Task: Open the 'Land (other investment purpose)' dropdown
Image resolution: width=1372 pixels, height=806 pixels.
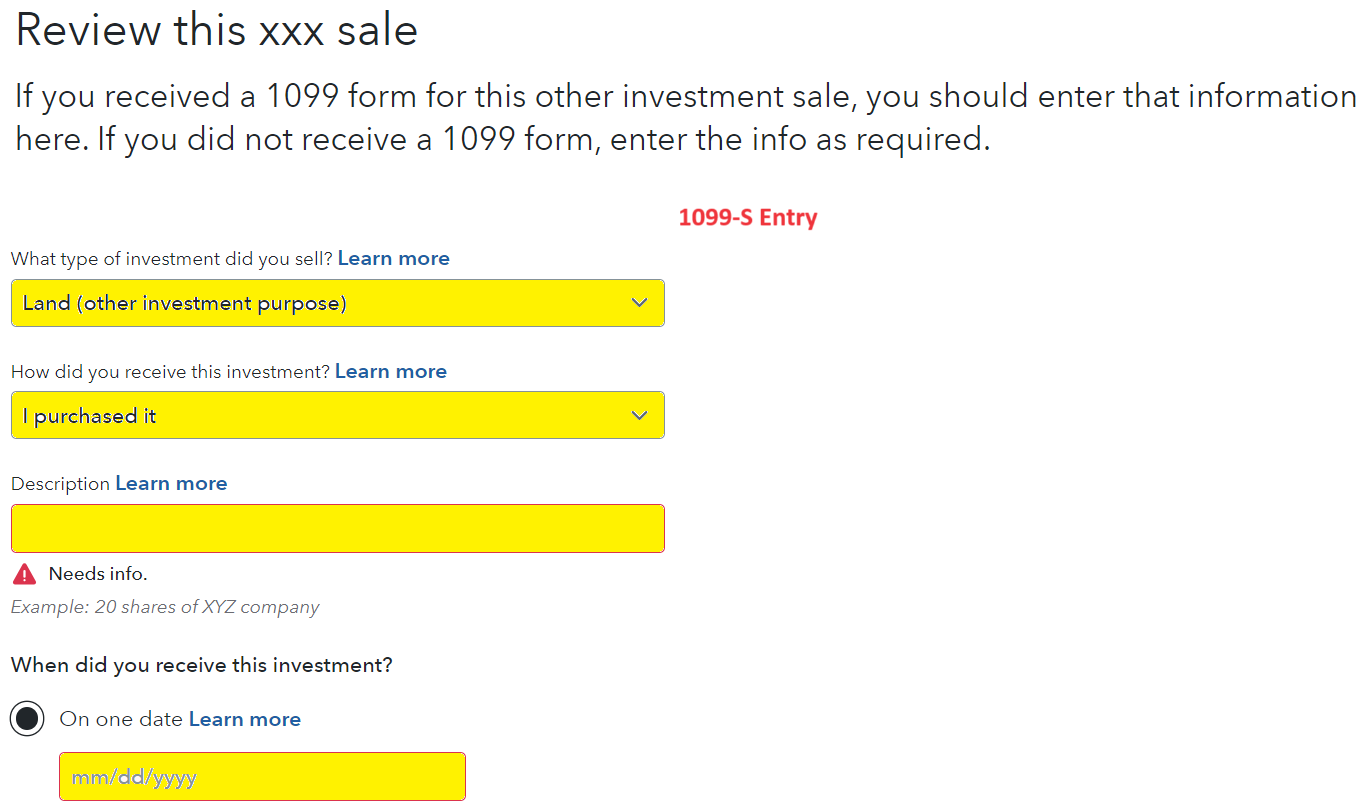Action: pyautogui.click(x=338, y=303)
